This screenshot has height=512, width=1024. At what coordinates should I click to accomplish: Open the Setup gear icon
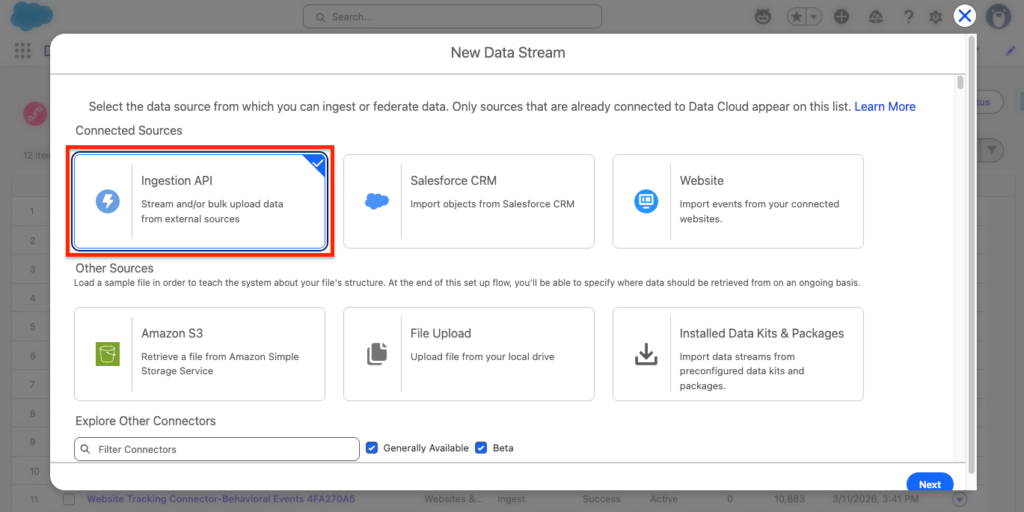click(x=936, y=17)
